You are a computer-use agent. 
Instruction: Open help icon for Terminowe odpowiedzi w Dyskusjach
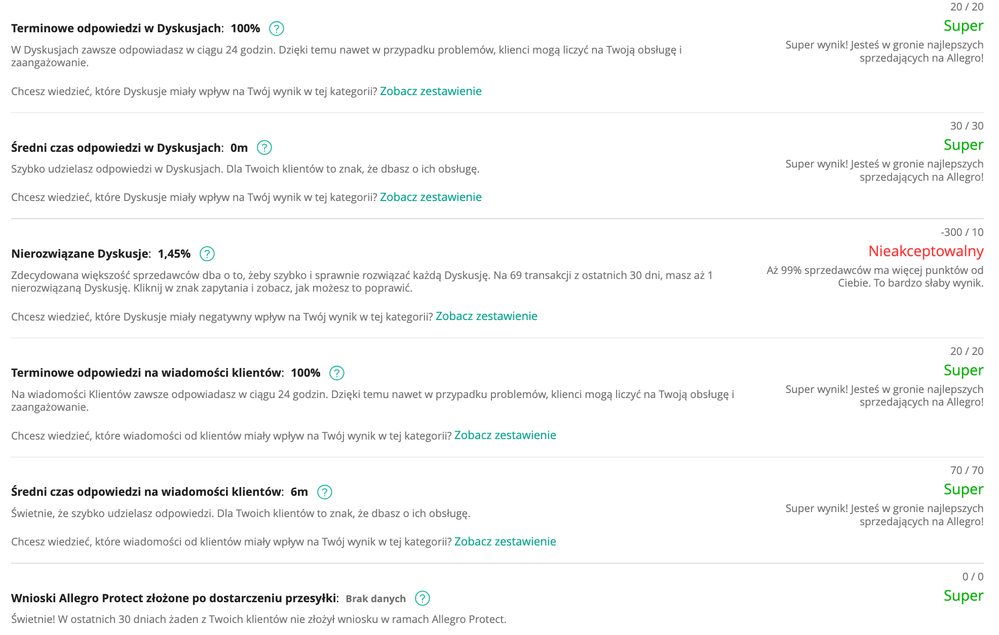pyautogui.click(x=277, y=29)
